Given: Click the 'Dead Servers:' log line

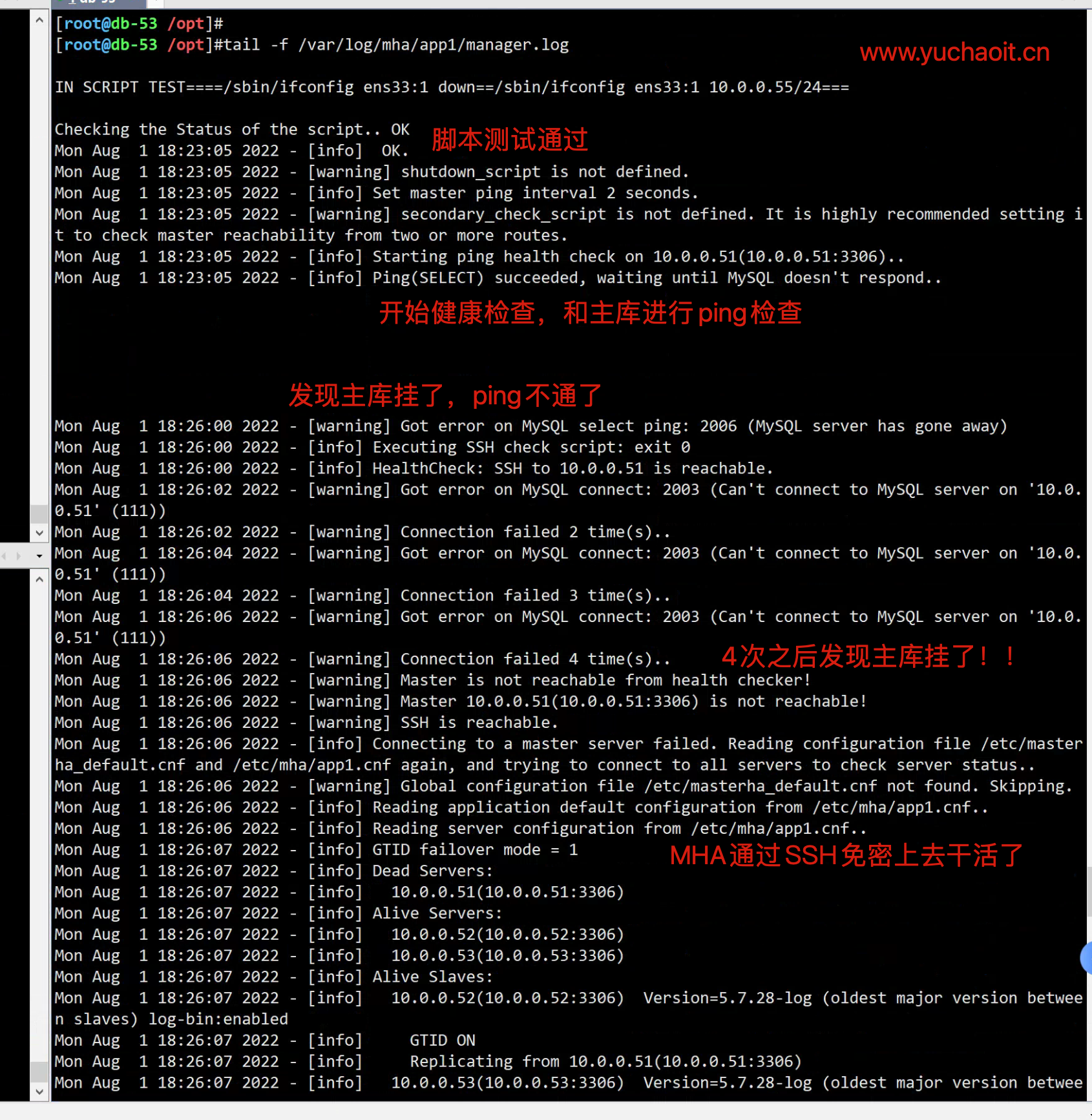Looking at the screenshot, I should pos(432,871).
